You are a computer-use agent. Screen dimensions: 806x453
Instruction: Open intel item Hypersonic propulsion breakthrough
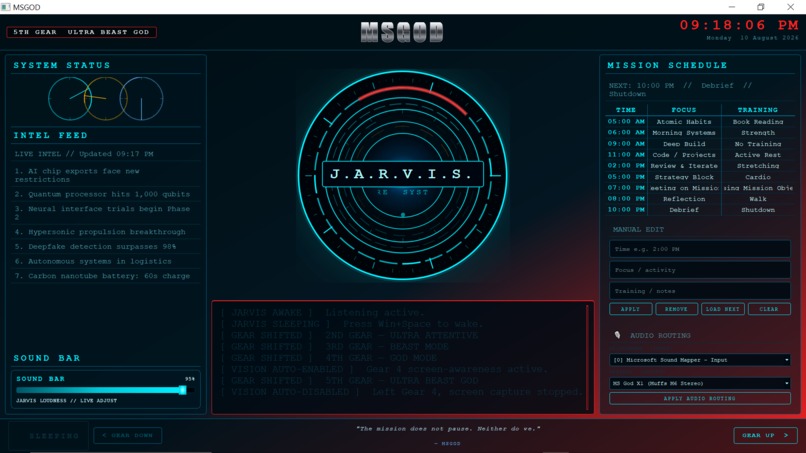pyautogui.click(x=106, y=232)
